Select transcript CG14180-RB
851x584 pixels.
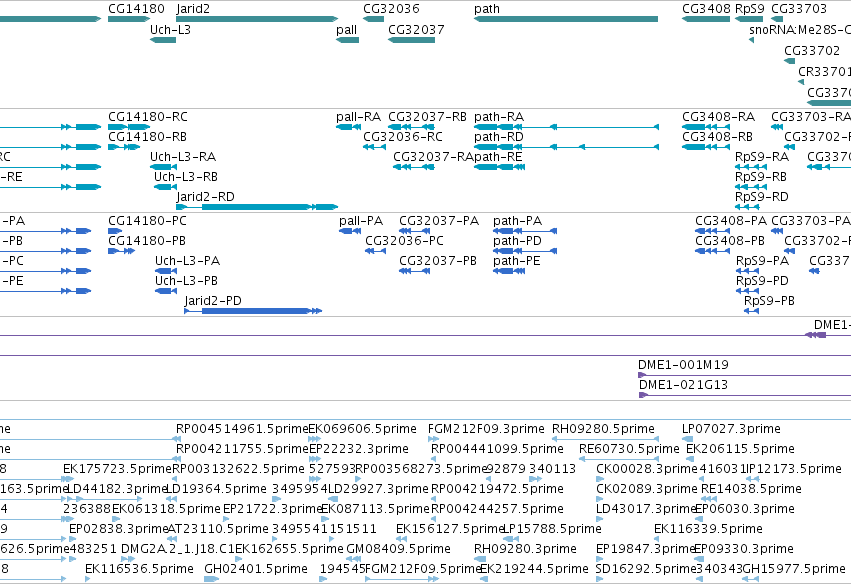(x=124, y=147)
